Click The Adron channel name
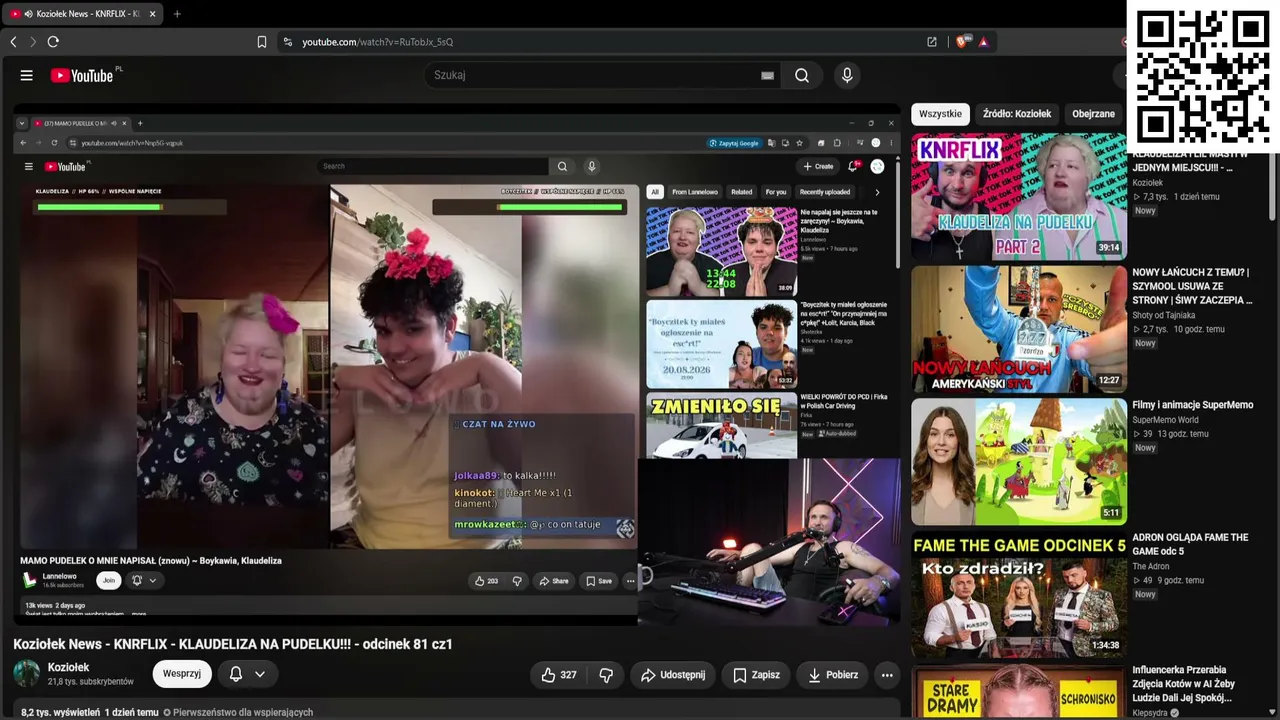The height and width of the screenshot is (720, 1280). click(x=1150, y=566)
